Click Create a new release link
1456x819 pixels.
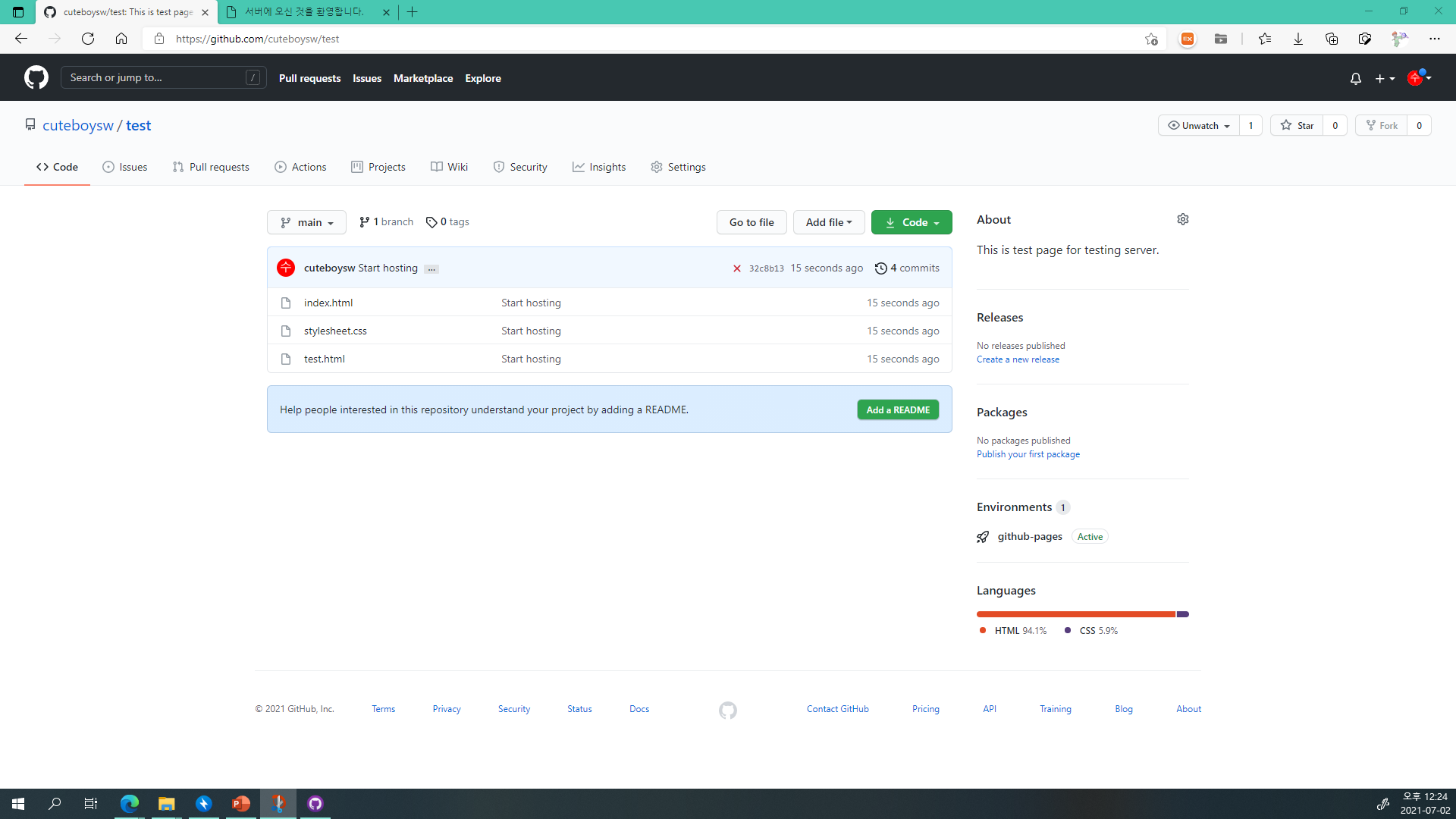pyautogui.click(x=1018, y=359)
